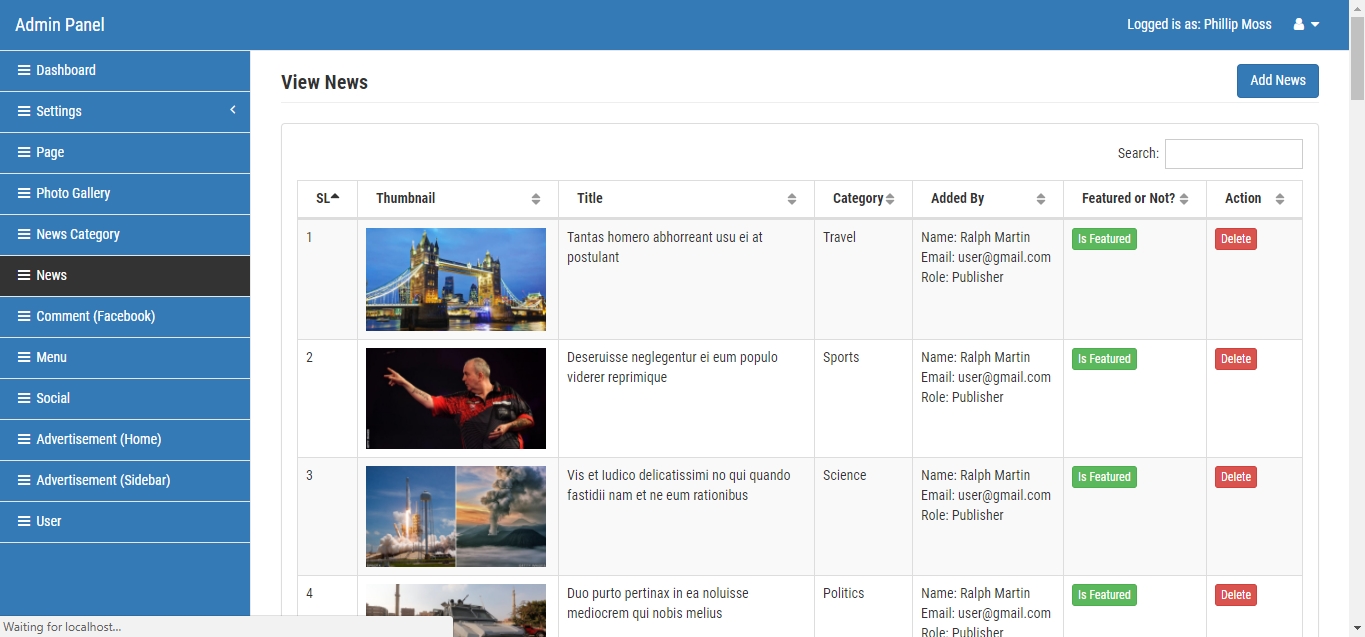1365x637 pixels.
Task: Toggle the Is Featured badge for Travel news
Action: click(1104, 239)
